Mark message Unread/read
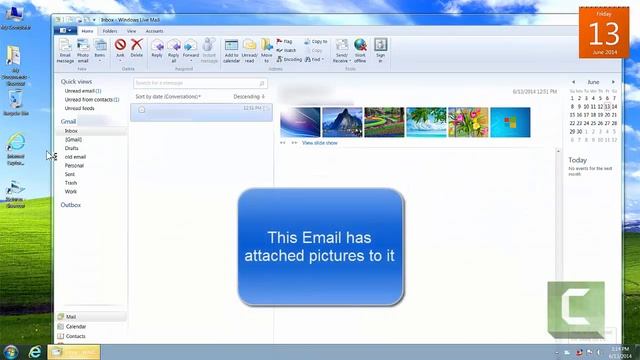This screenshot has width=640, height=360. 249,51
